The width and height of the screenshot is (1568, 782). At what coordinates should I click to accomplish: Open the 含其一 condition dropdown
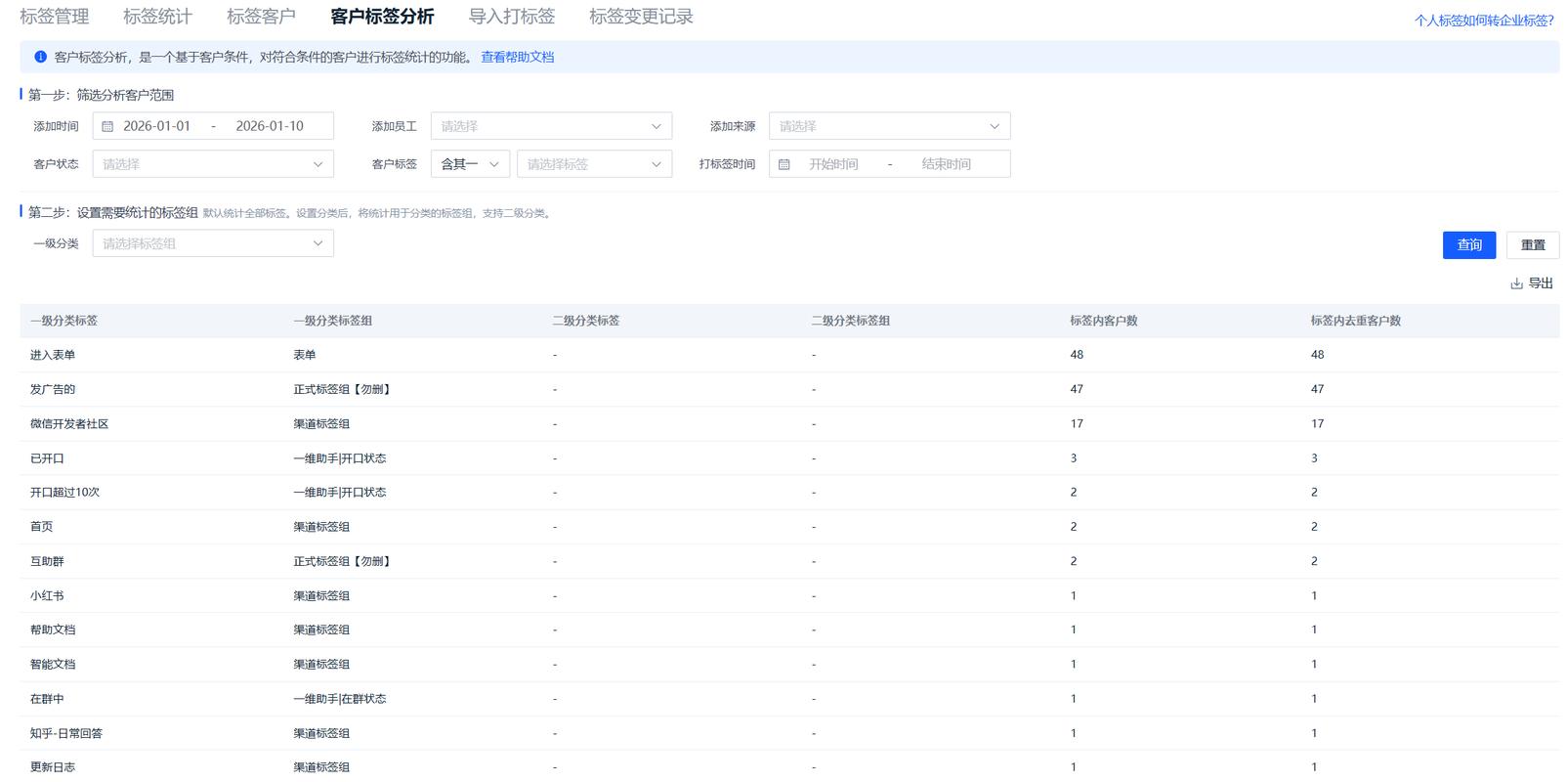click(x=470, y=164)
